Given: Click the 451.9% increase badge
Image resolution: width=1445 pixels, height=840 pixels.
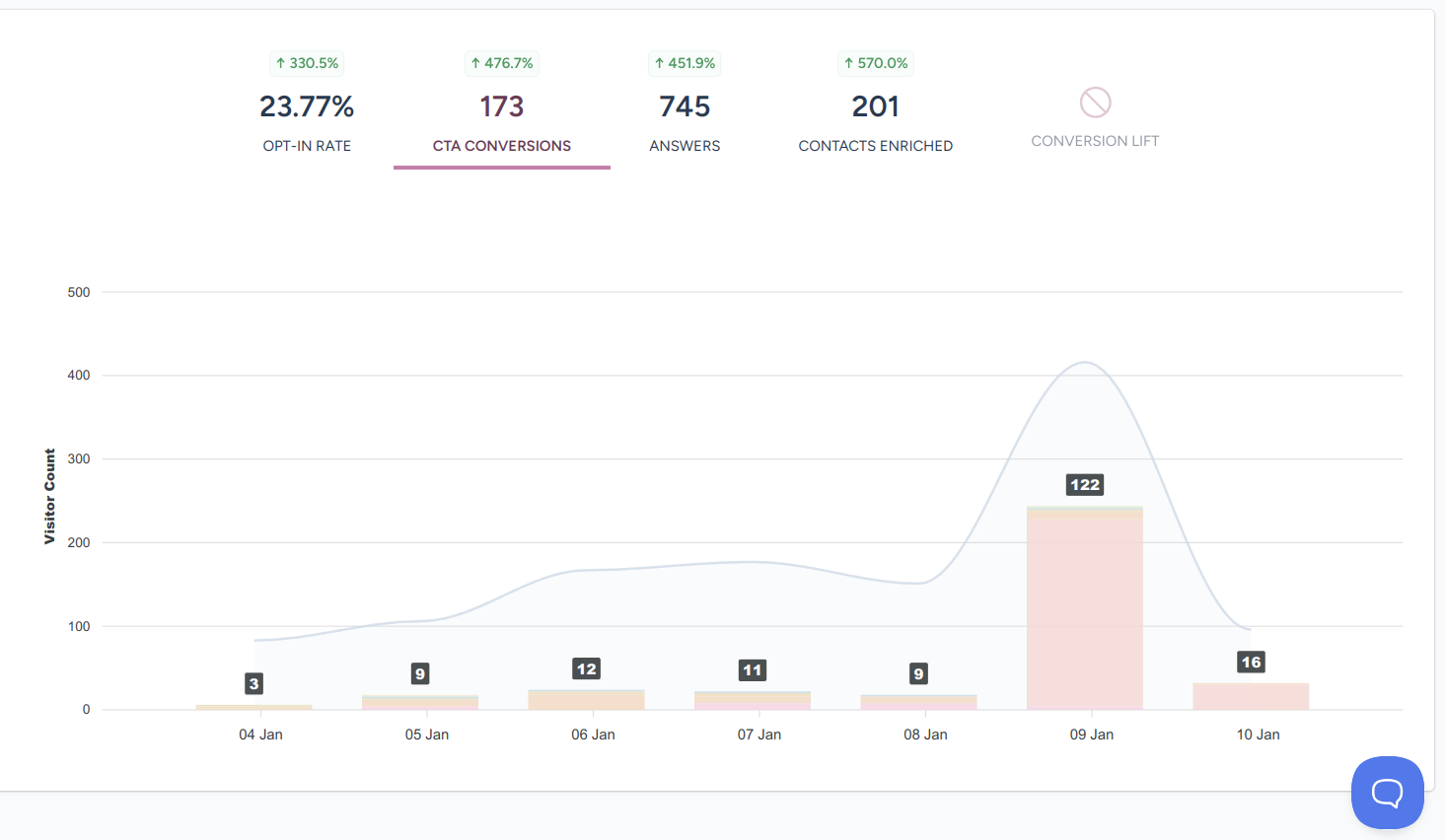Looking at the screenshot, I should point(685,63).
